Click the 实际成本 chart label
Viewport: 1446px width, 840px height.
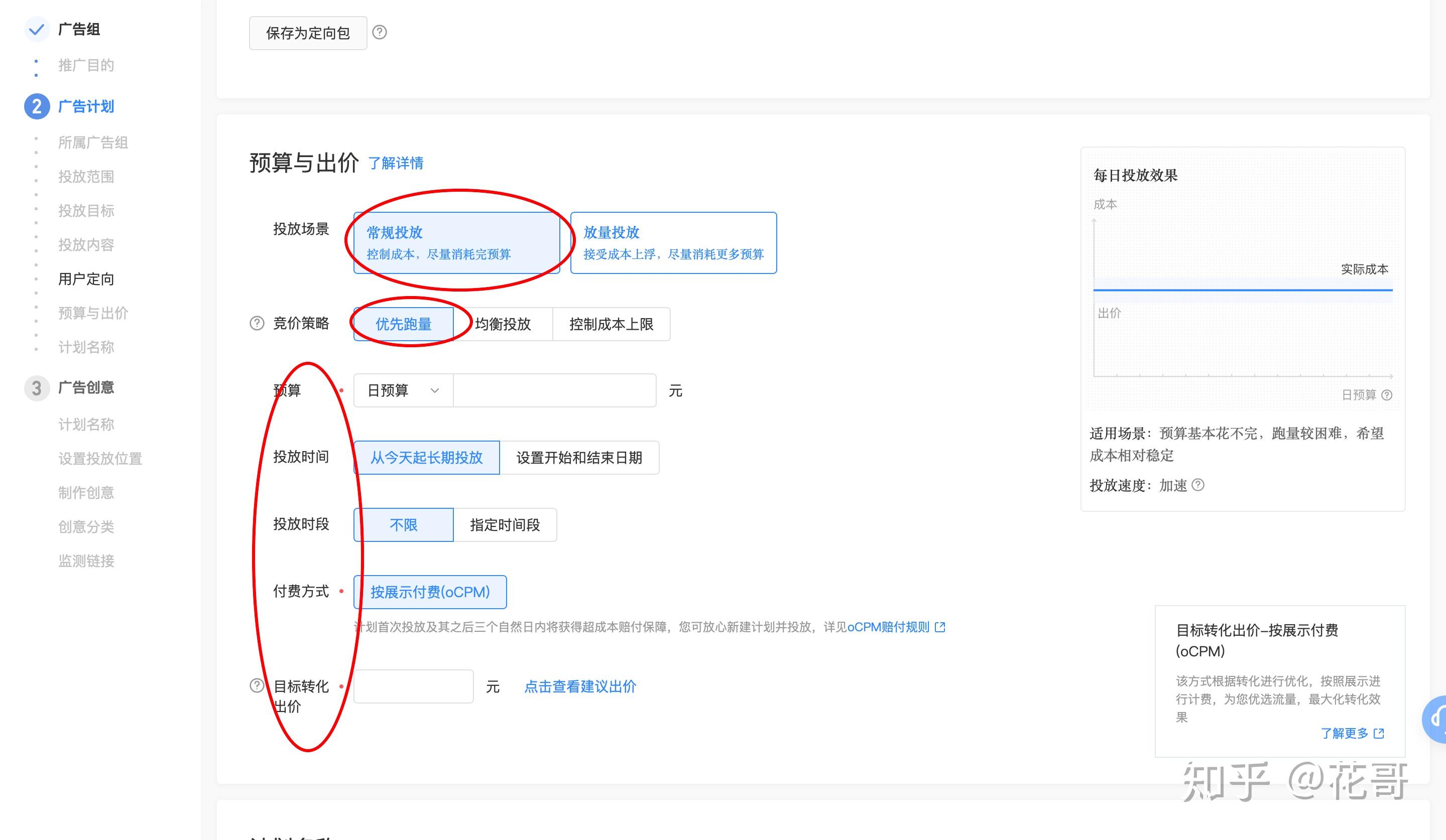pyautogui.click(x=1365, y=269)
